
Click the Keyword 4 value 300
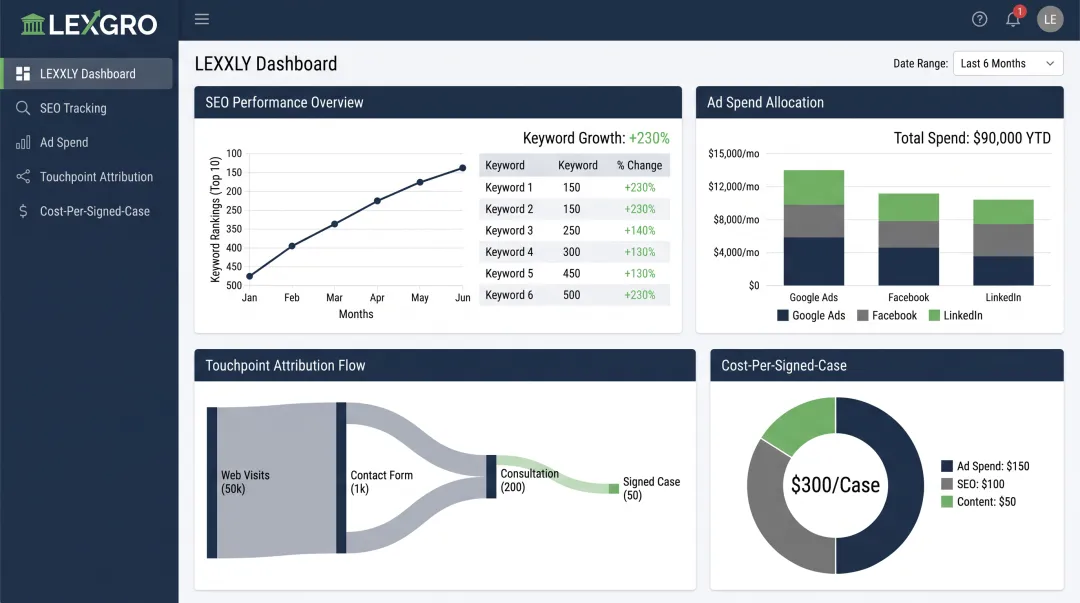click(572, 252)
